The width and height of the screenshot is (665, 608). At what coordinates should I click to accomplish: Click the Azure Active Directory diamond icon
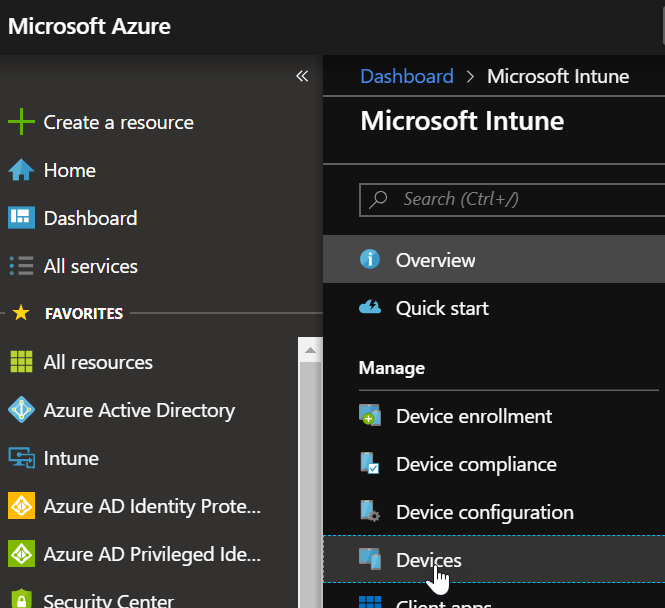[21, 410]
